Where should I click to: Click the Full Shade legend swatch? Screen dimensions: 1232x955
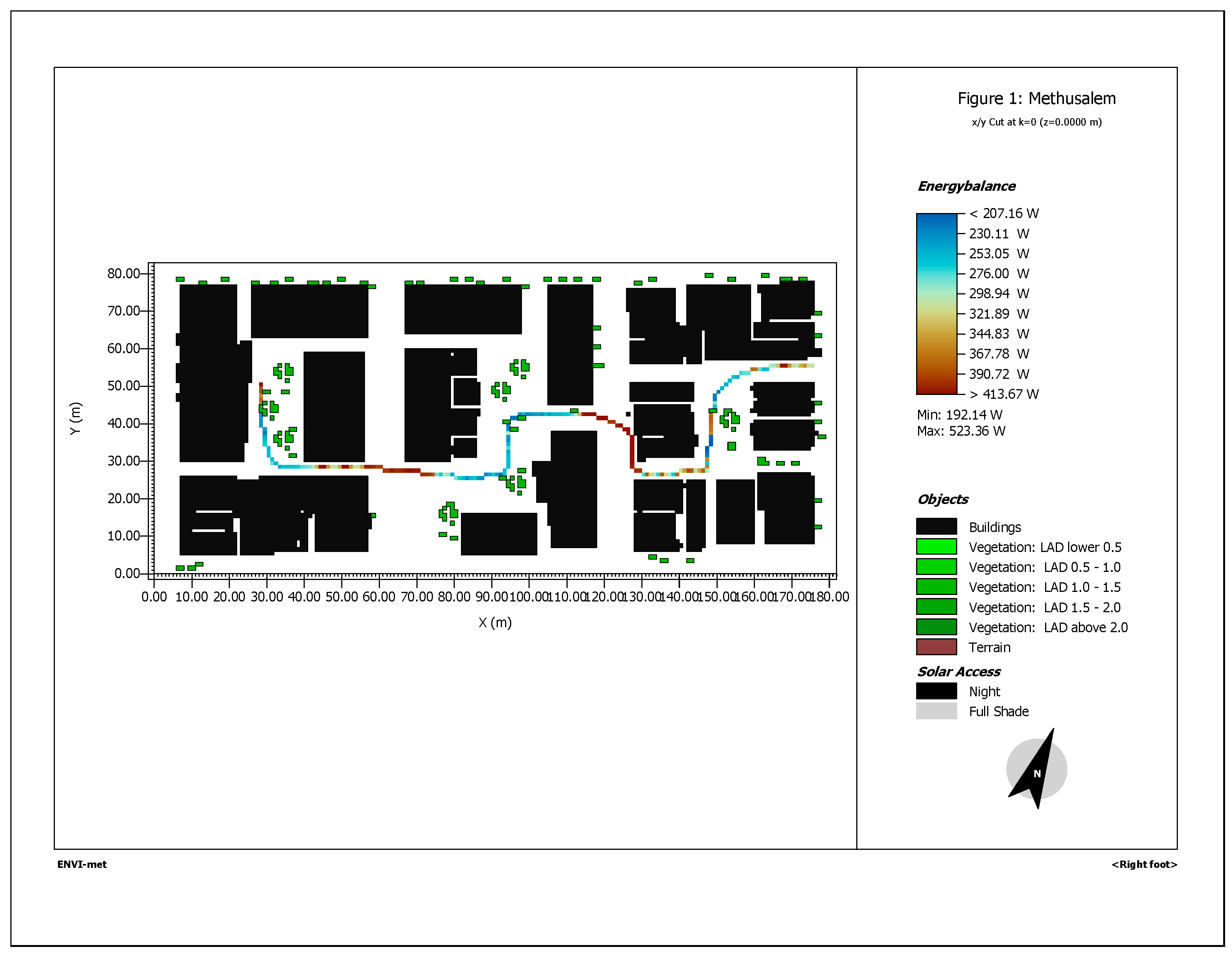click(936, 711)
